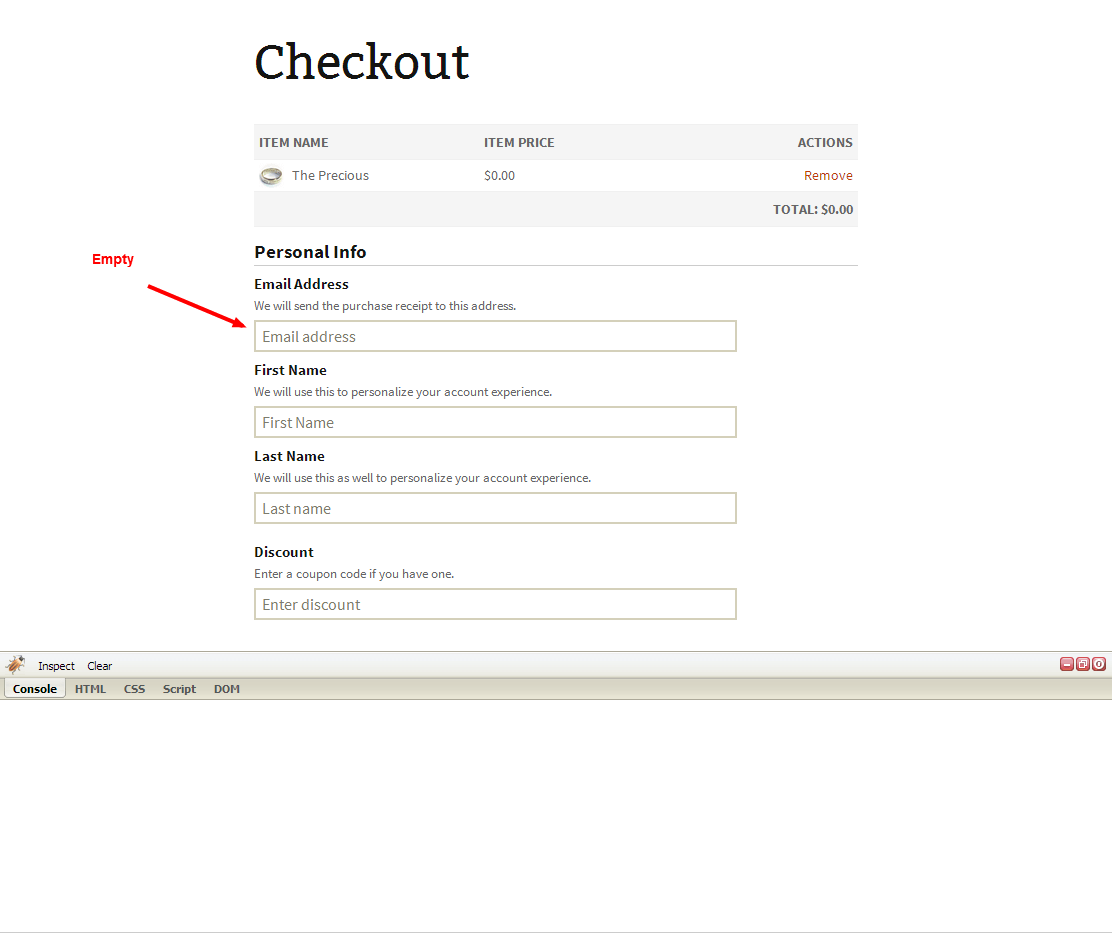Click Inspect in Firebug toolbar
Screen dimensions: 1112x934
pyautogui.click(x=56, y=666)
